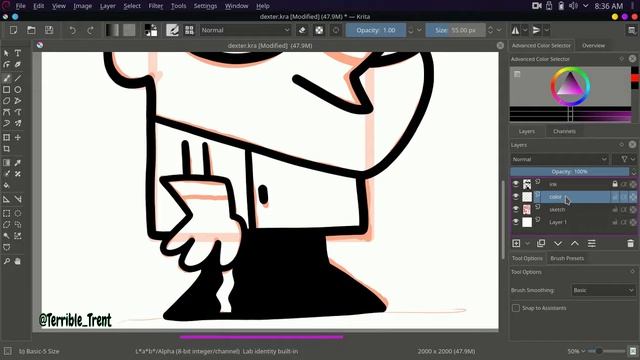
Task: Open the Filter menu
Action: tap(156, 6)
